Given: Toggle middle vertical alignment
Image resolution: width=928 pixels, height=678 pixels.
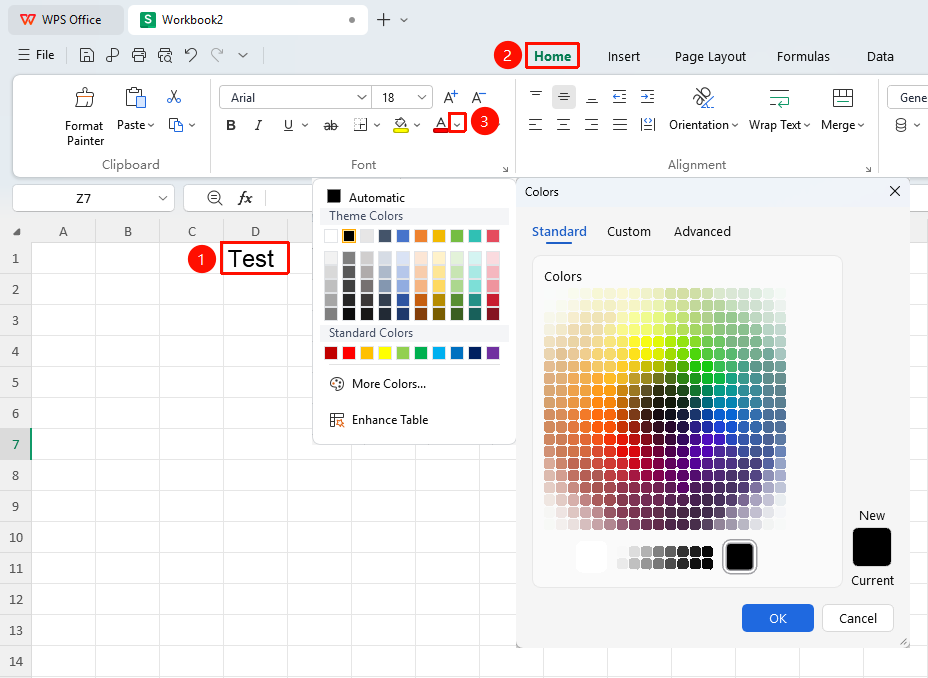Looking at the screenshot, I should 563,97.
